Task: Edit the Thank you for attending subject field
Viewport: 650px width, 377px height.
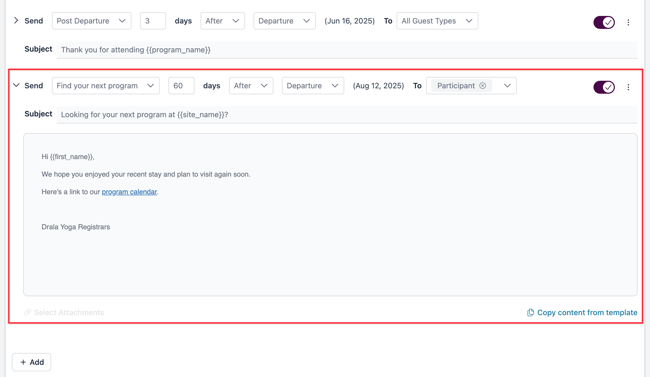Action: [x=347, y=50]
